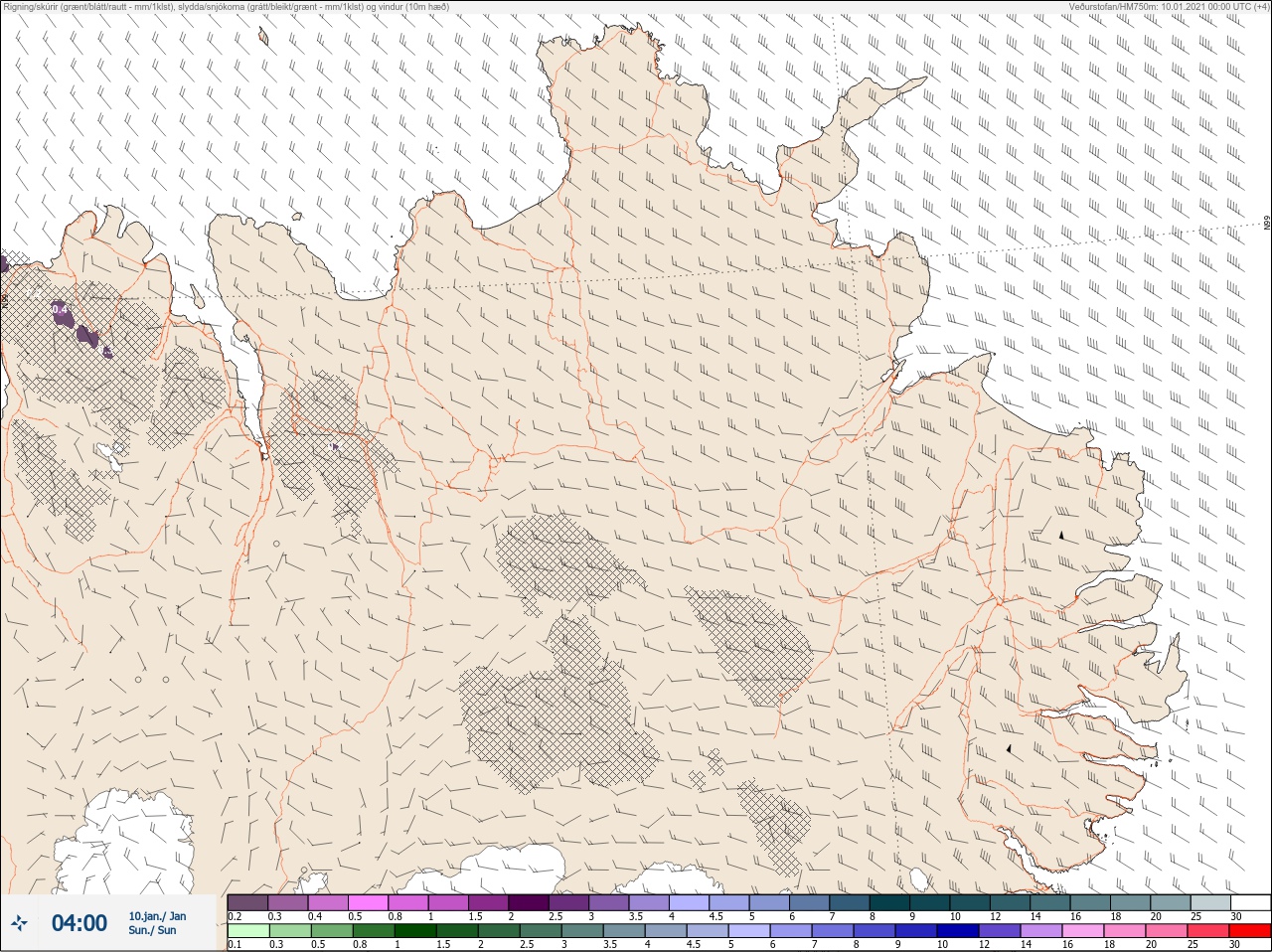Select the lavender swatch labeled 4 in purple scale

(x=690, y=902)
